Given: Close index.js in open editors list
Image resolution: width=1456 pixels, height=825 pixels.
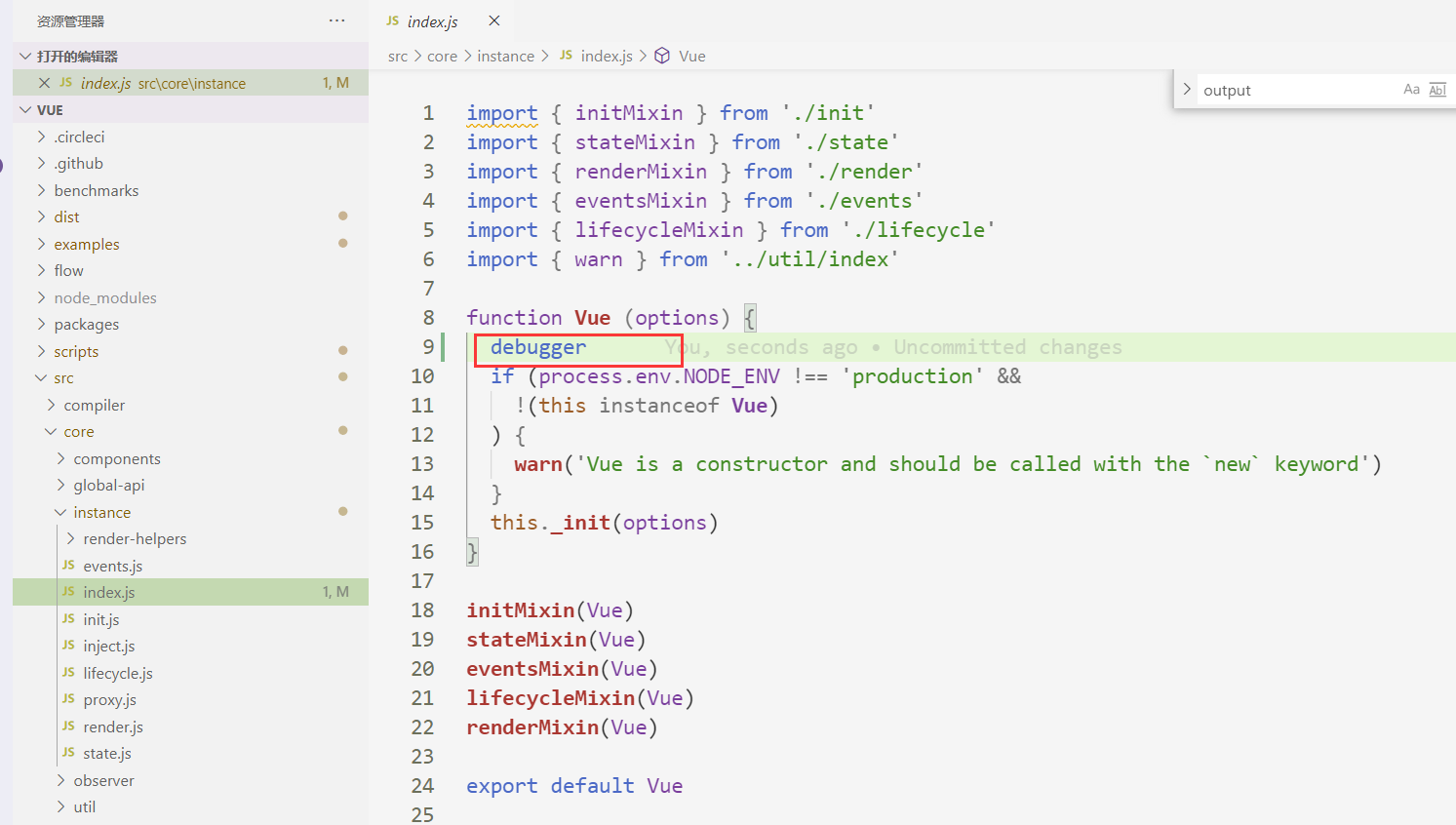Looking at the screenshot, I should (x=44, y=83).
